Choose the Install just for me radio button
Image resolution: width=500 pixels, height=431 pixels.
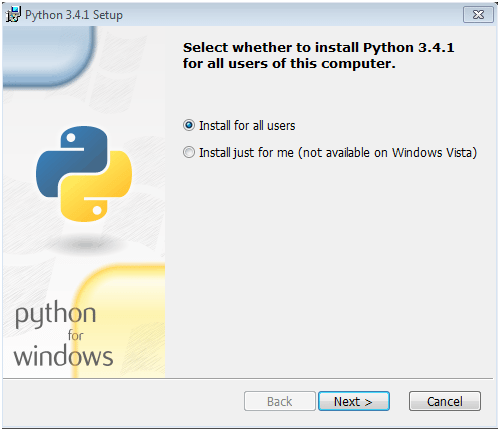coord(189,152)
